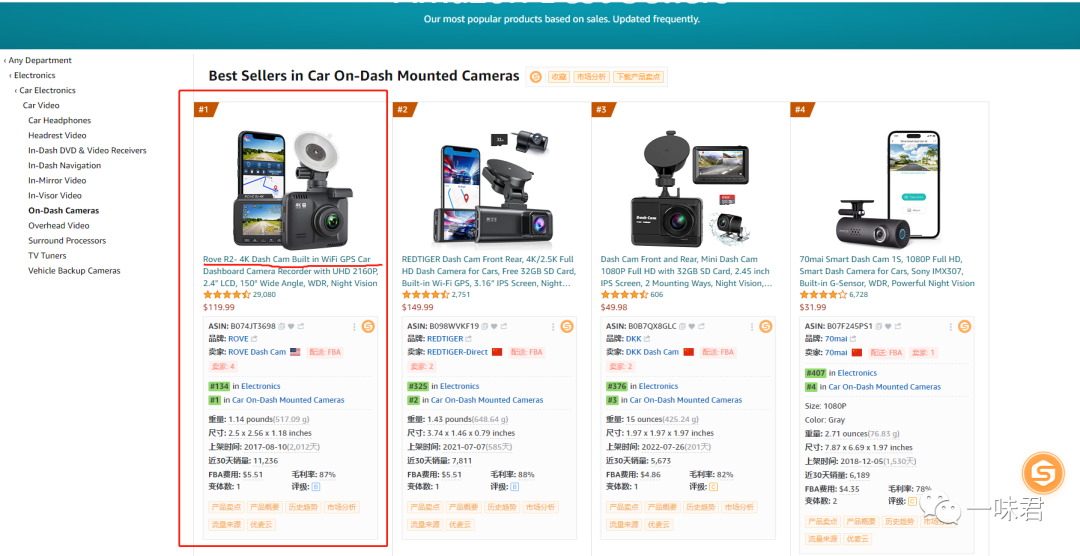
Task: Click the 历史趋势 button in the ROVE panel
Action: pos(303,507)
